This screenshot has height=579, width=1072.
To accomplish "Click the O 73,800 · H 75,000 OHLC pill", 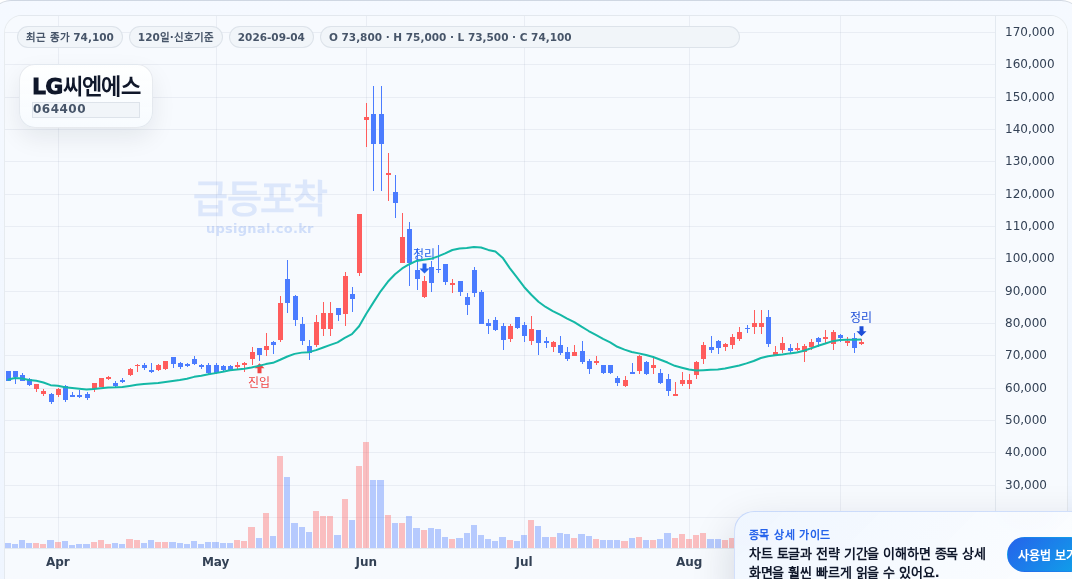I will tap(529, 37).
